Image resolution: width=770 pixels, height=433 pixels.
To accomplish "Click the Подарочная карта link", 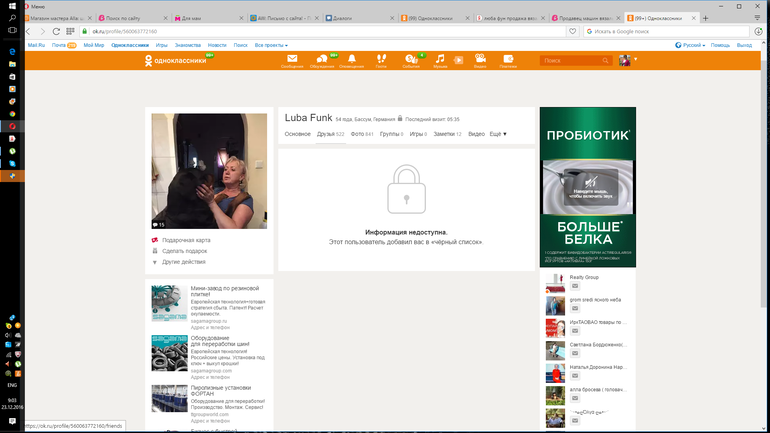I will coord(186,240).
